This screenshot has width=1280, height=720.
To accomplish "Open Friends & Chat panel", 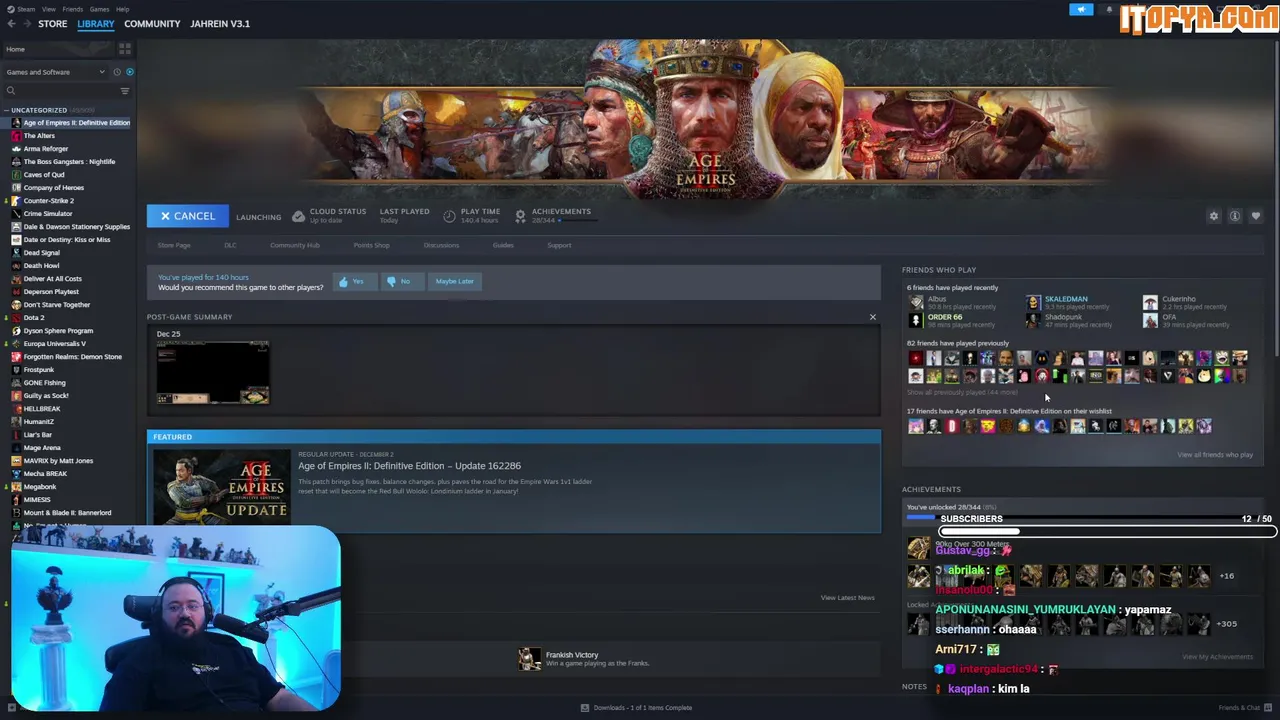I will (x=1243, y=708).
